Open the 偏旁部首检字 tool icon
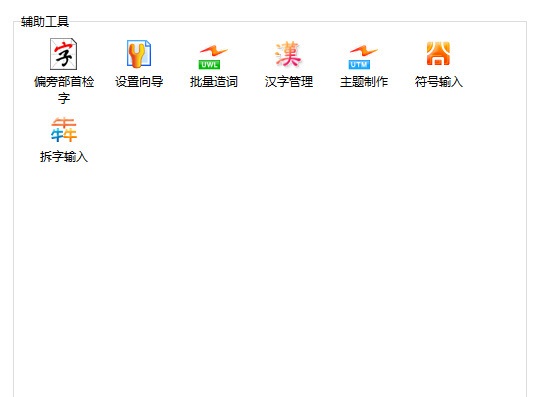Screen dimensions: 540x397 (64, 54)
